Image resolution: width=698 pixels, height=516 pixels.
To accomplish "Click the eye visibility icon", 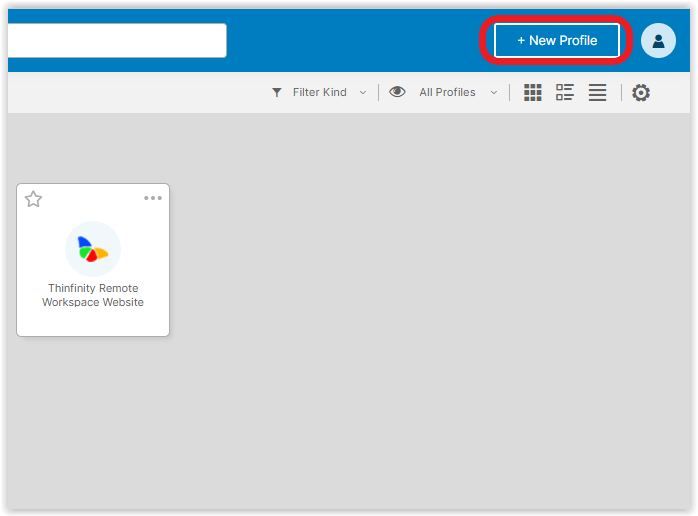I will click(397, 92).
